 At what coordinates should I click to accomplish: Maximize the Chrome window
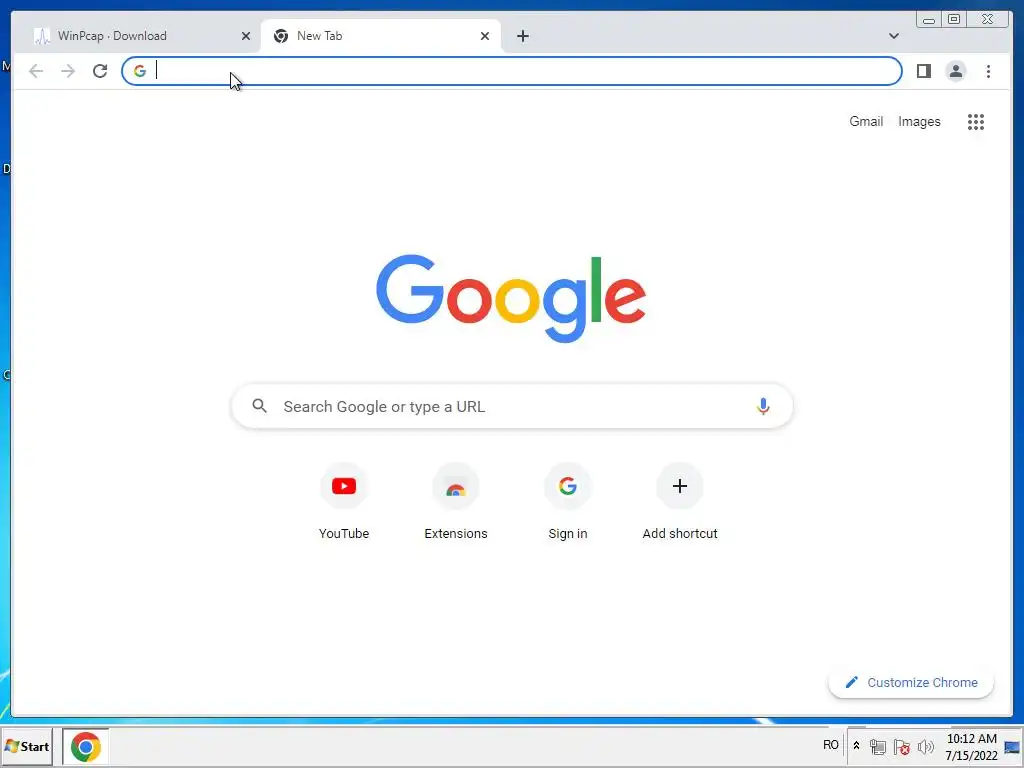(x=954, y=20)
